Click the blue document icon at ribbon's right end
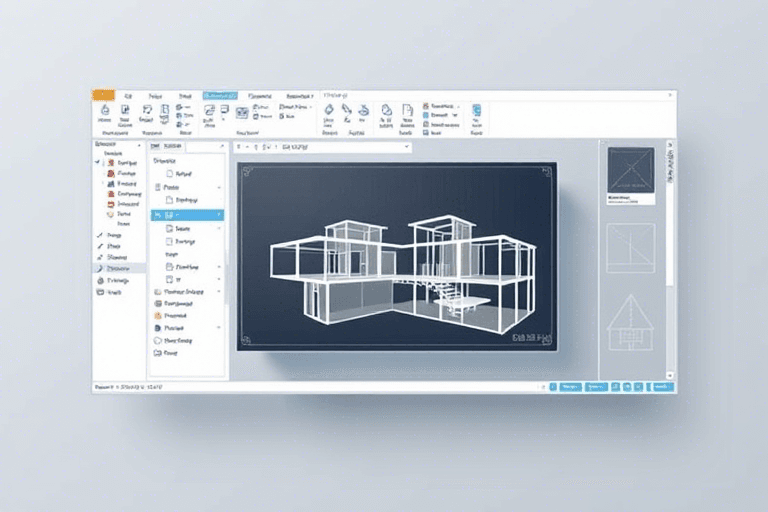 [x=476, y=111]
